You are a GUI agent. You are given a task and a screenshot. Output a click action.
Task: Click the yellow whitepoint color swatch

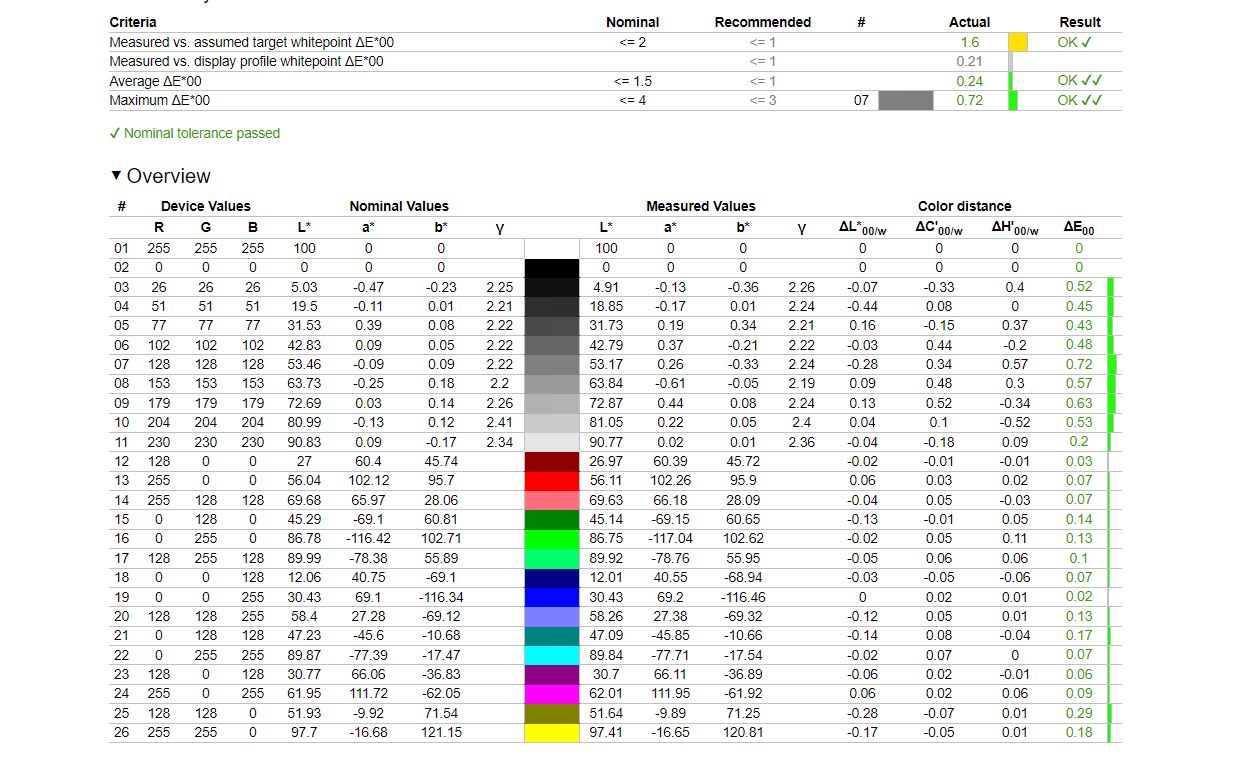[1018, 43]
